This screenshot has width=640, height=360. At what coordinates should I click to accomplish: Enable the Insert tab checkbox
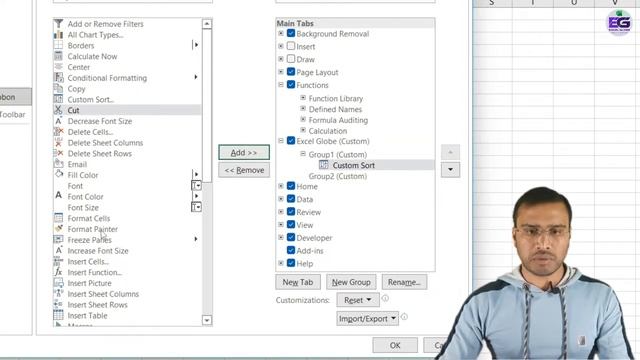click(291, 46)
